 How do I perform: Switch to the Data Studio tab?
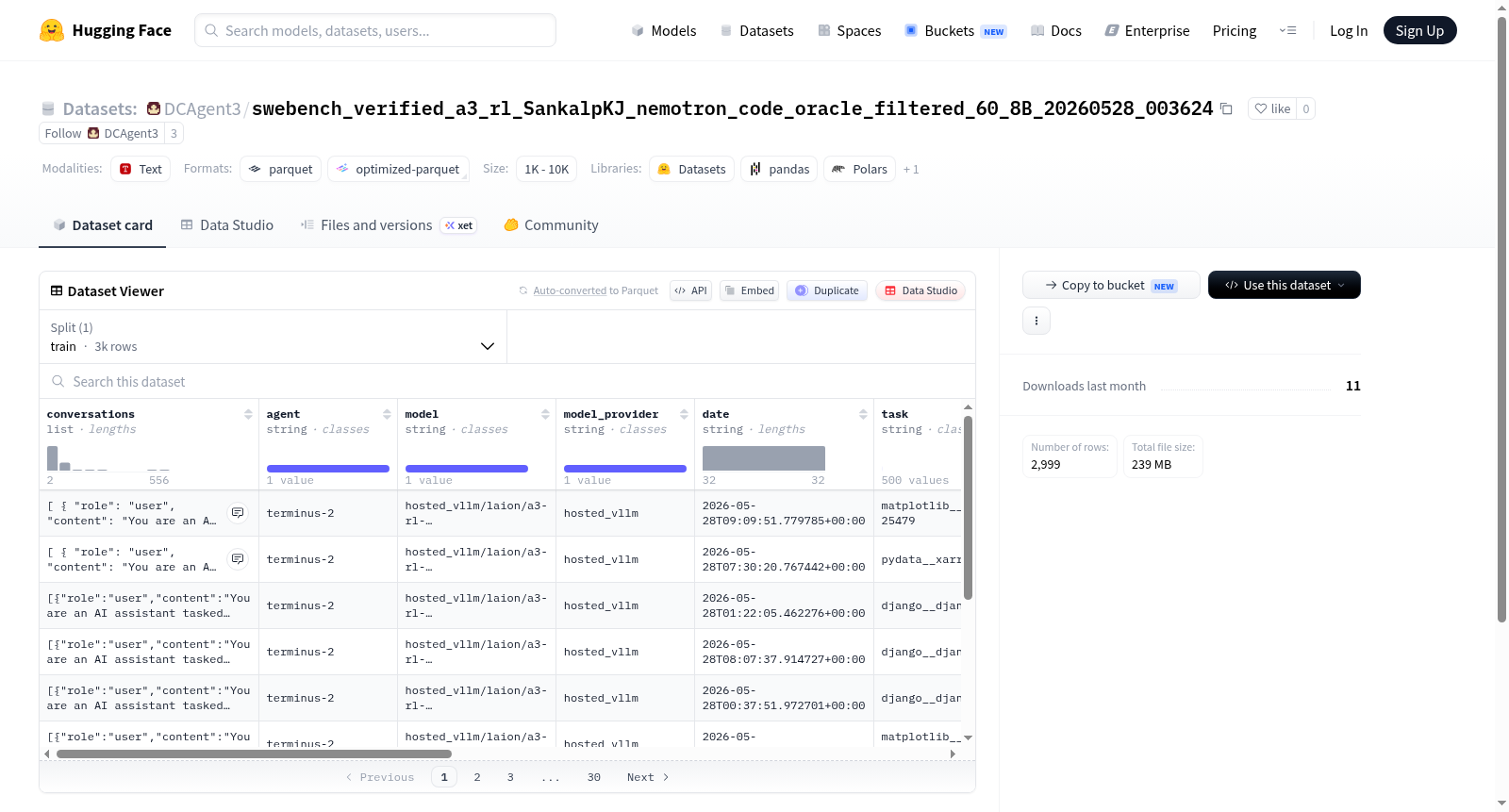[227, 225]
